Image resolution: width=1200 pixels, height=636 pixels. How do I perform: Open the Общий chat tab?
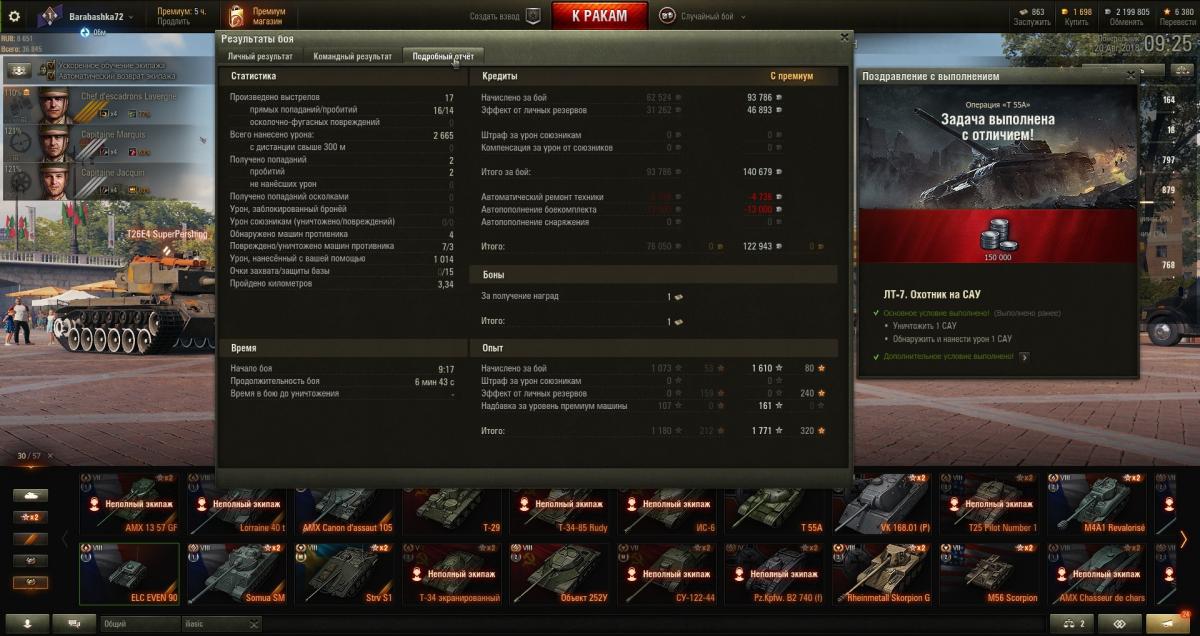pos(139,623)
